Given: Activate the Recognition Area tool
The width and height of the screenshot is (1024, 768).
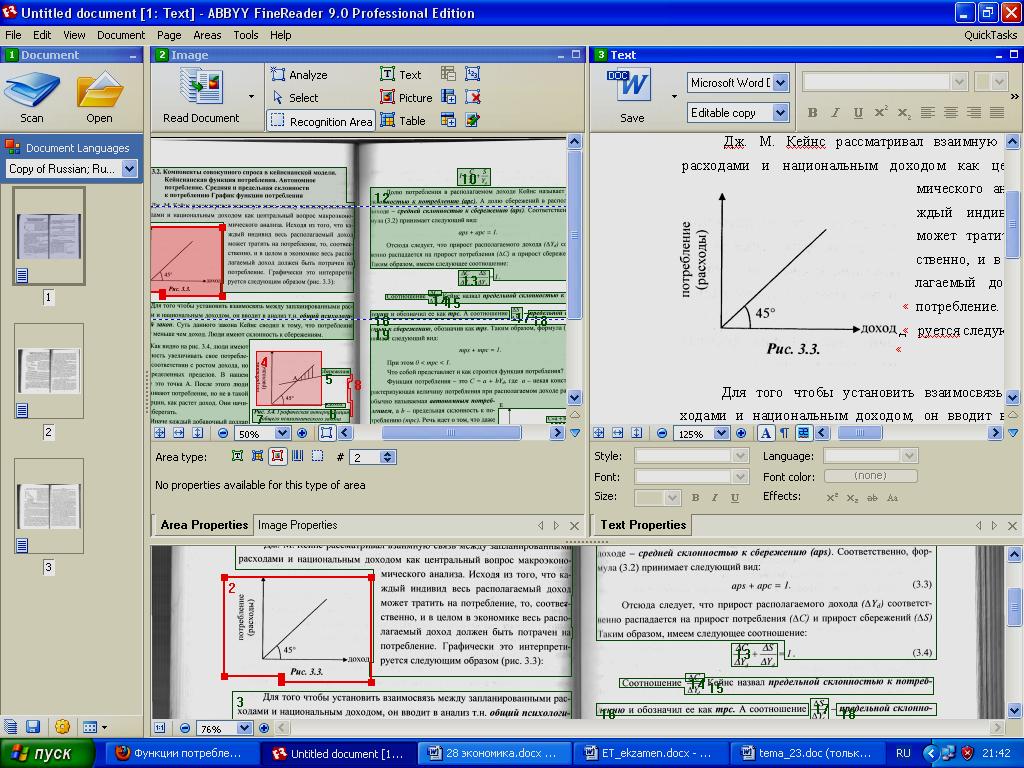Looking at the screenshot, I should 321,121.
